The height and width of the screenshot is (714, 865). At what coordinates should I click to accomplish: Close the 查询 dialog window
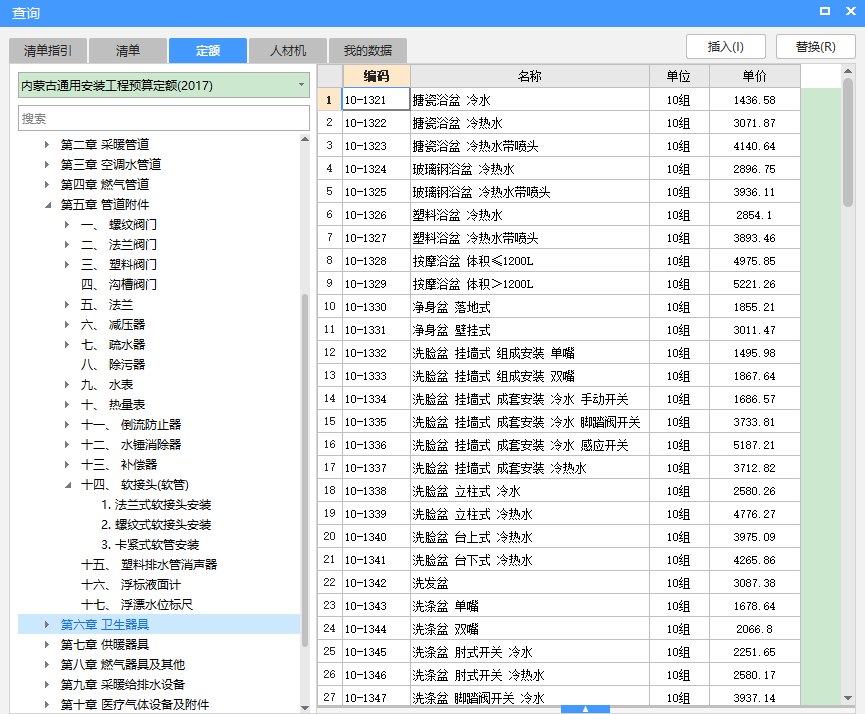coord(849,11)
